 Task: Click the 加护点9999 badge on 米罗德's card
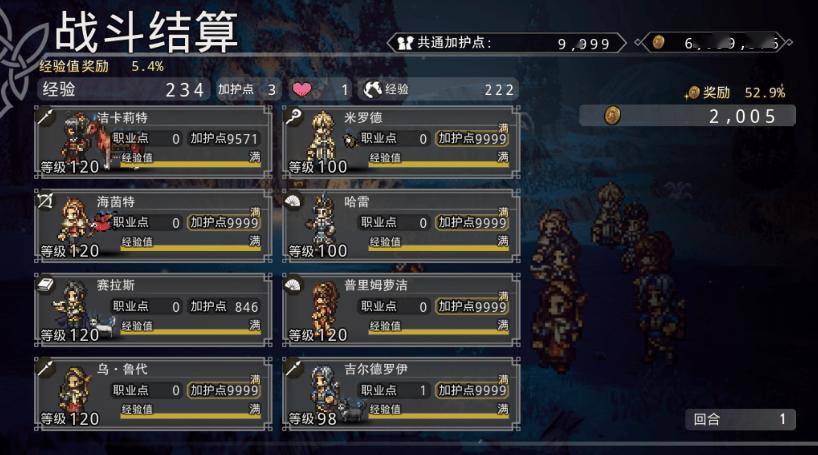coord(472,138)
